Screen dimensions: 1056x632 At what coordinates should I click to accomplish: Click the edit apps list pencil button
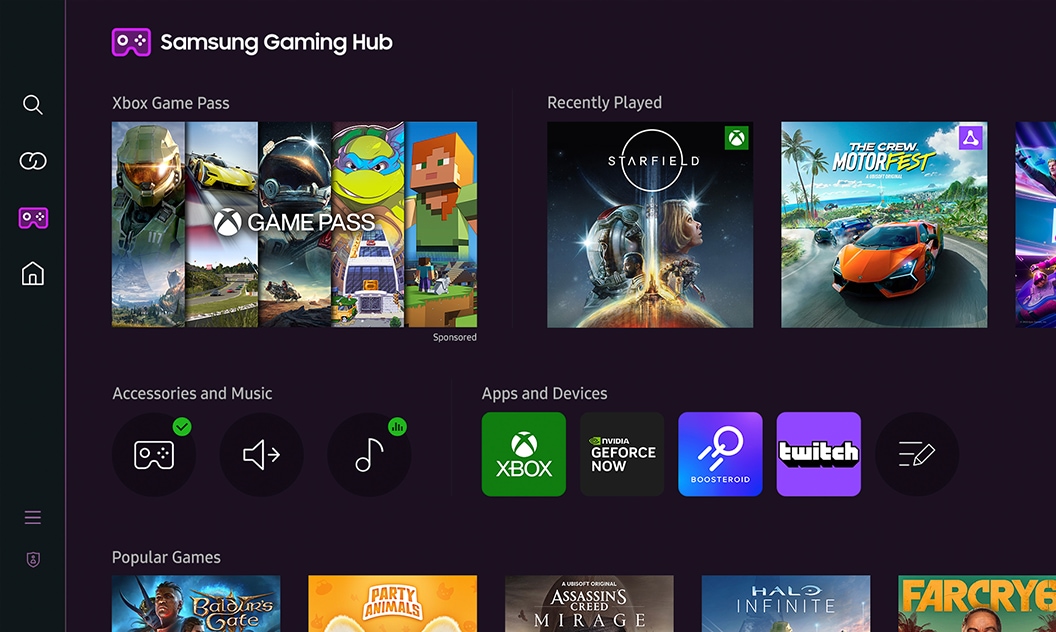916,455
